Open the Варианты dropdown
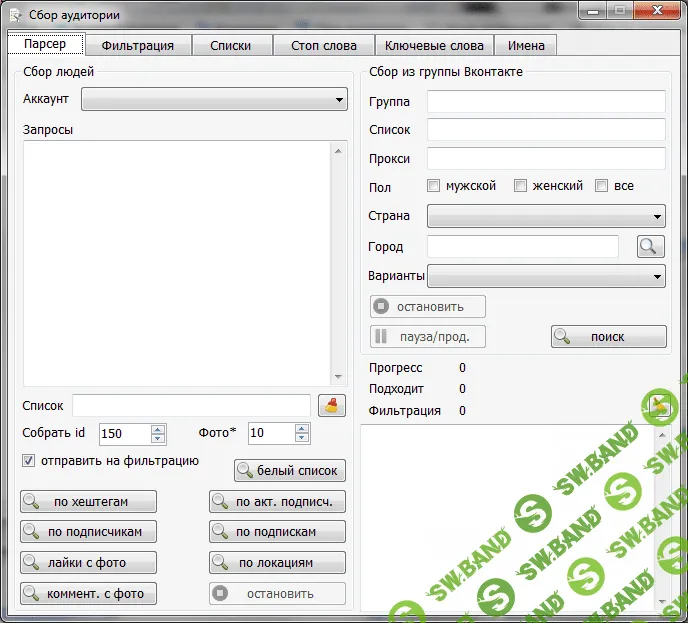The image size is (688, 623). pos(546,276)
